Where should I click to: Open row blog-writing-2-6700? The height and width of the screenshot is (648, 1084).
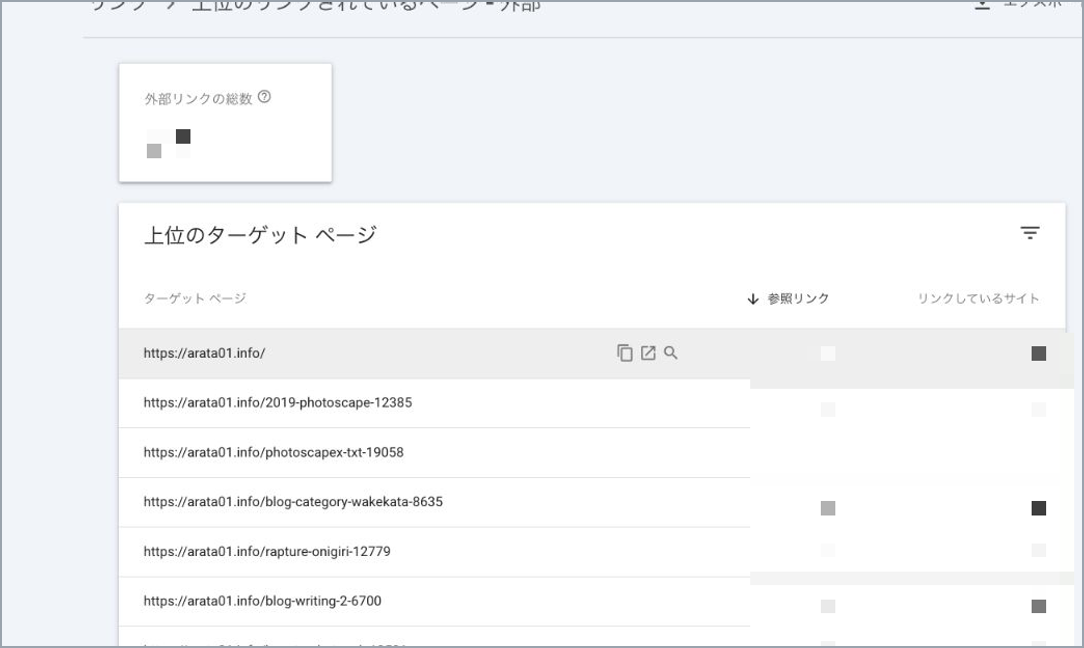tap(592, 602)
